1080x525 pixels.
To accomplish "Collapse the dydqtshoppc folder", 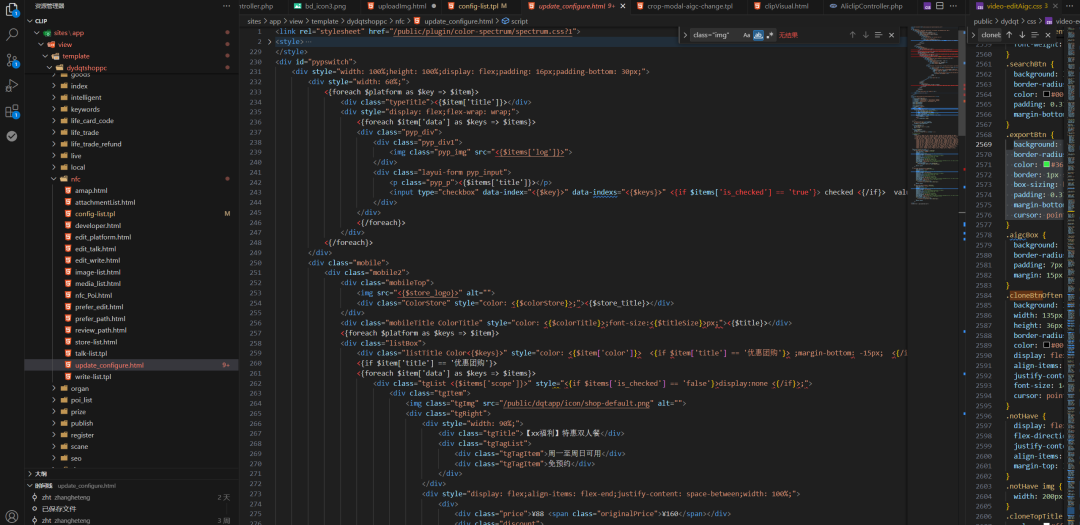I will point(50,68).
